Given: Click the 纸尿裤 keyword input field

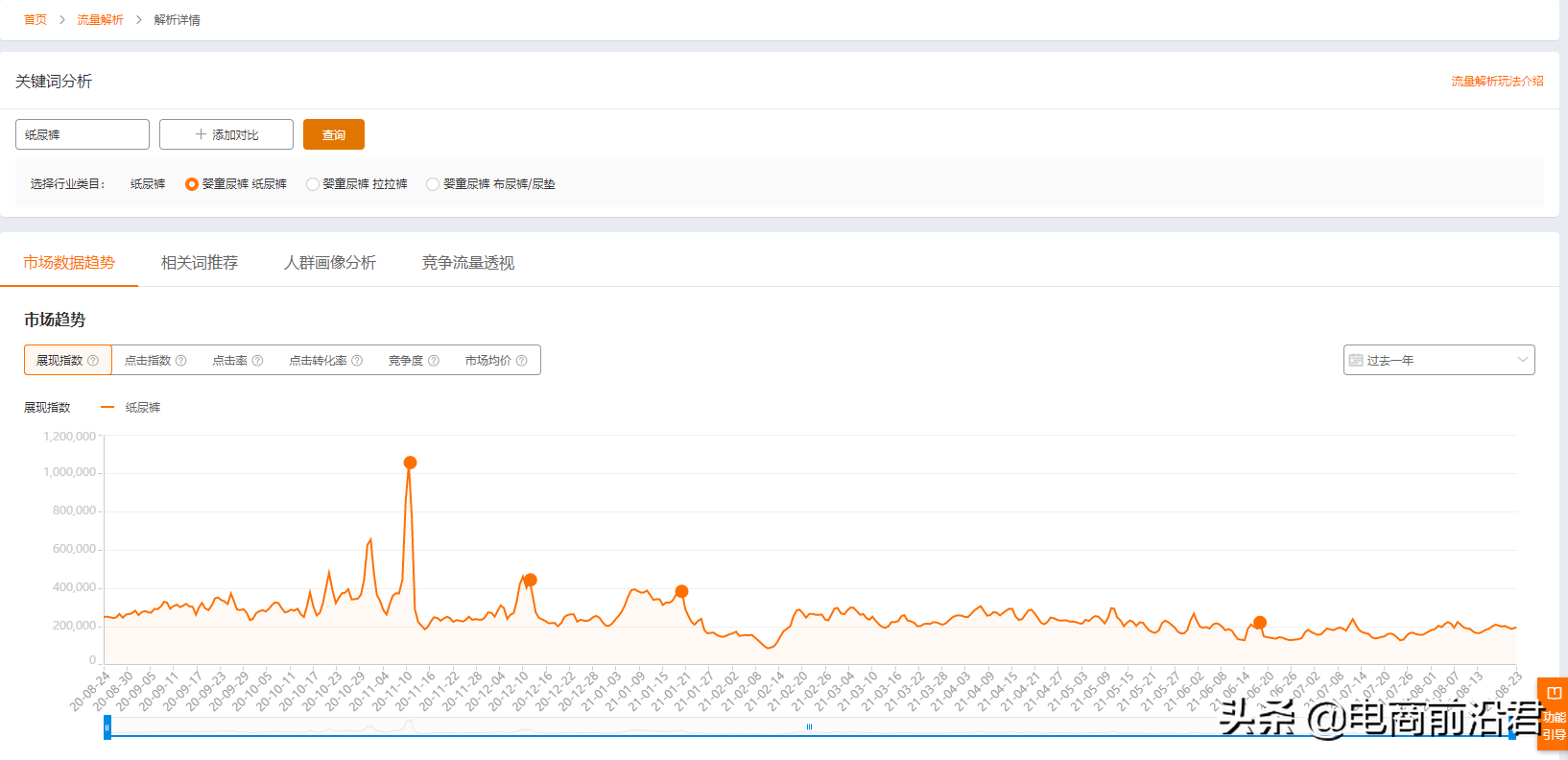Looking at the screenshot, I should coord(83,134).
